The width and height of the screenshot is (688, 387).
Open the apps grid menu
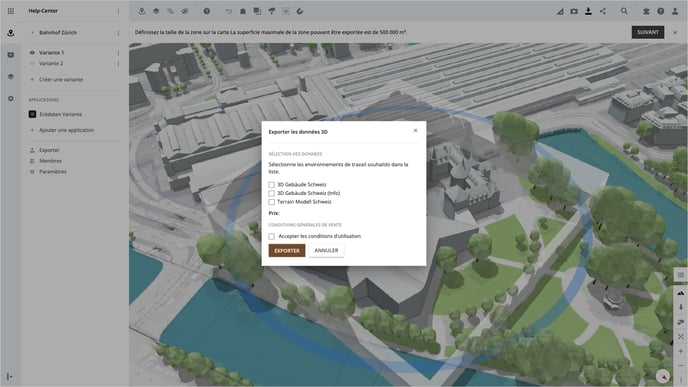(11, 11)
